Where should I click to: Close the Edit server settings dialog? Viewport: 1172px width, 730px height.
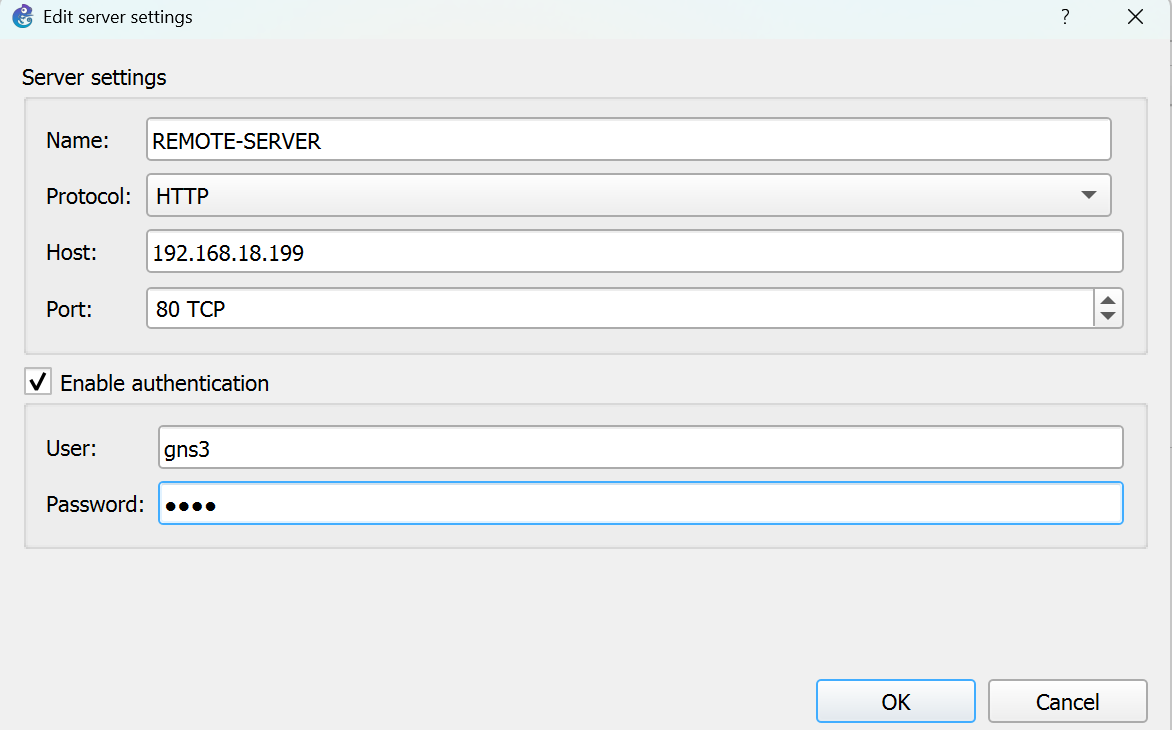[1135, 17]
